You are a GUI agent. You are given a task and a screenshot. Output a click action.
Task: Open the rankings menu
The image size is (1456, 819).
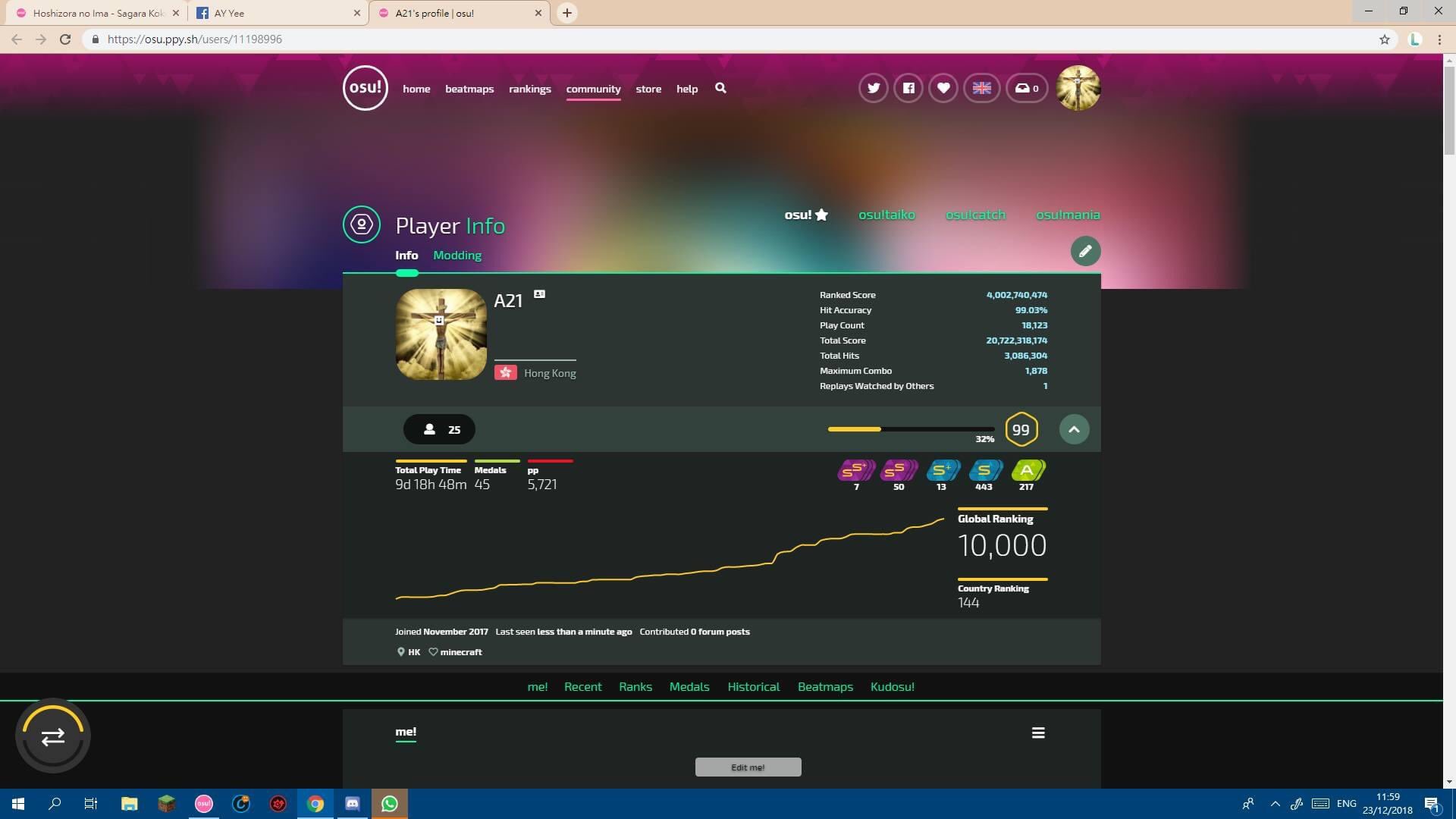point(530,89)
